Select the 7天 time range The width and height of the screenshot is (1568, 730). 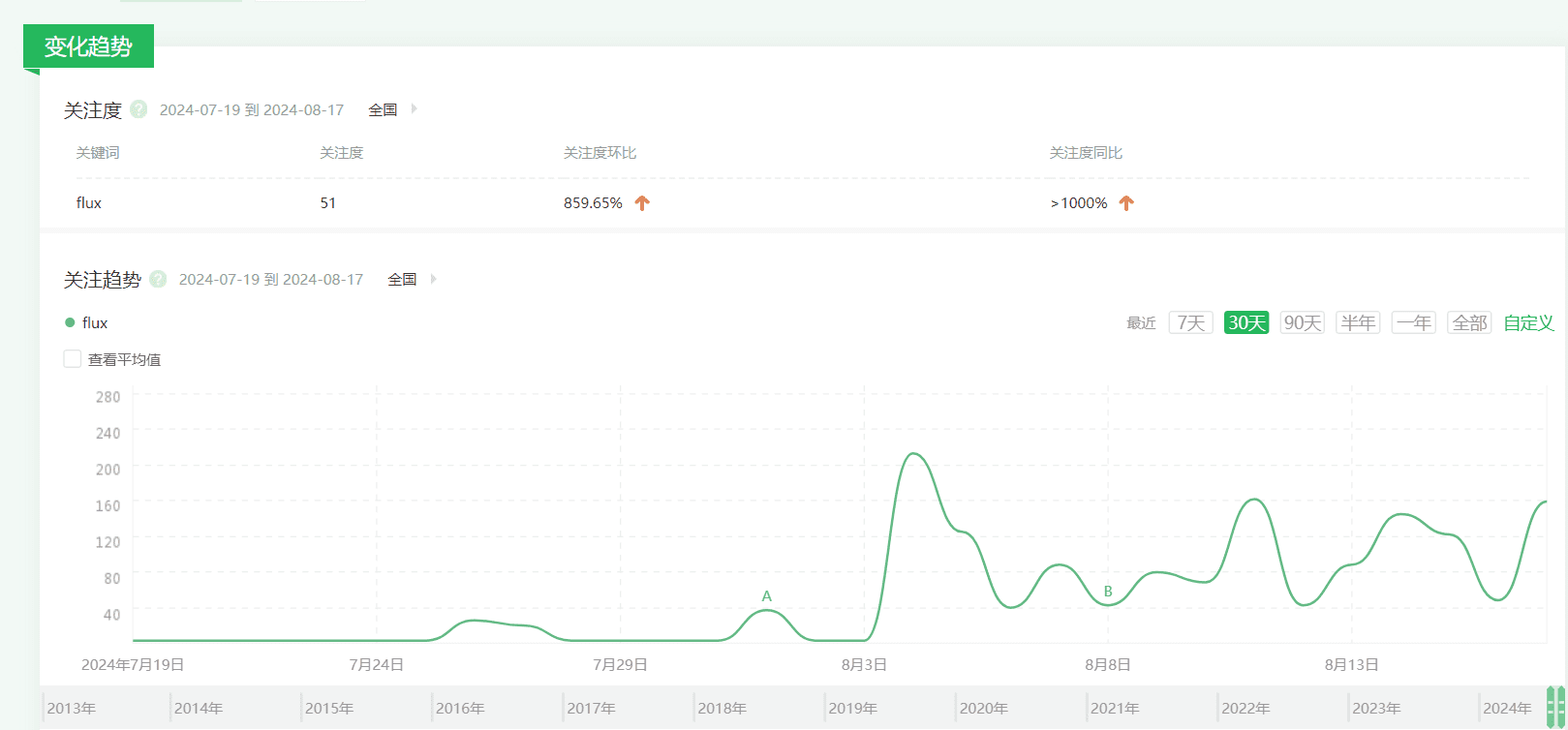1191,322
